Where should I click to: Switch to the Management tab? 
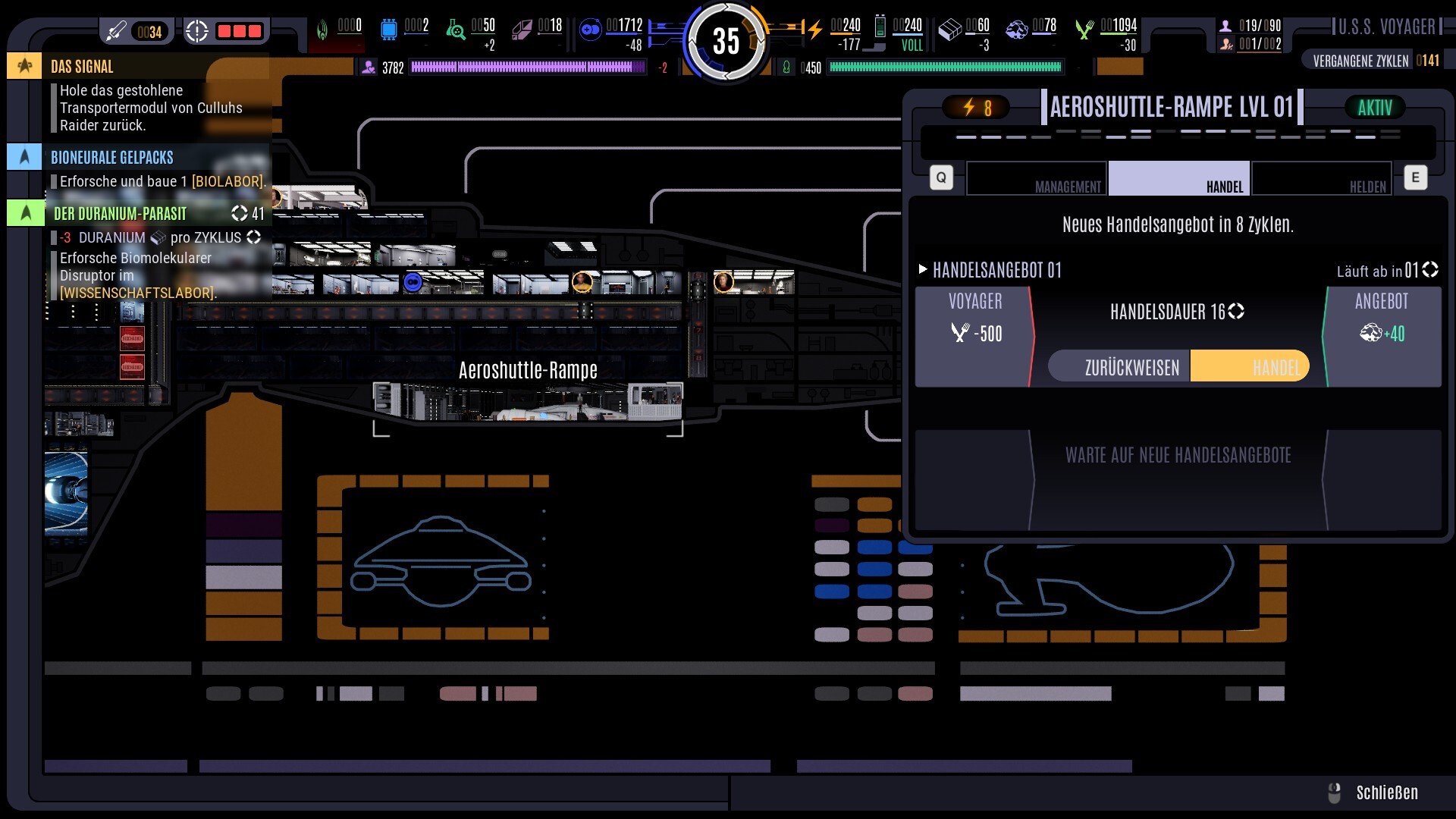coord(1037,179)
